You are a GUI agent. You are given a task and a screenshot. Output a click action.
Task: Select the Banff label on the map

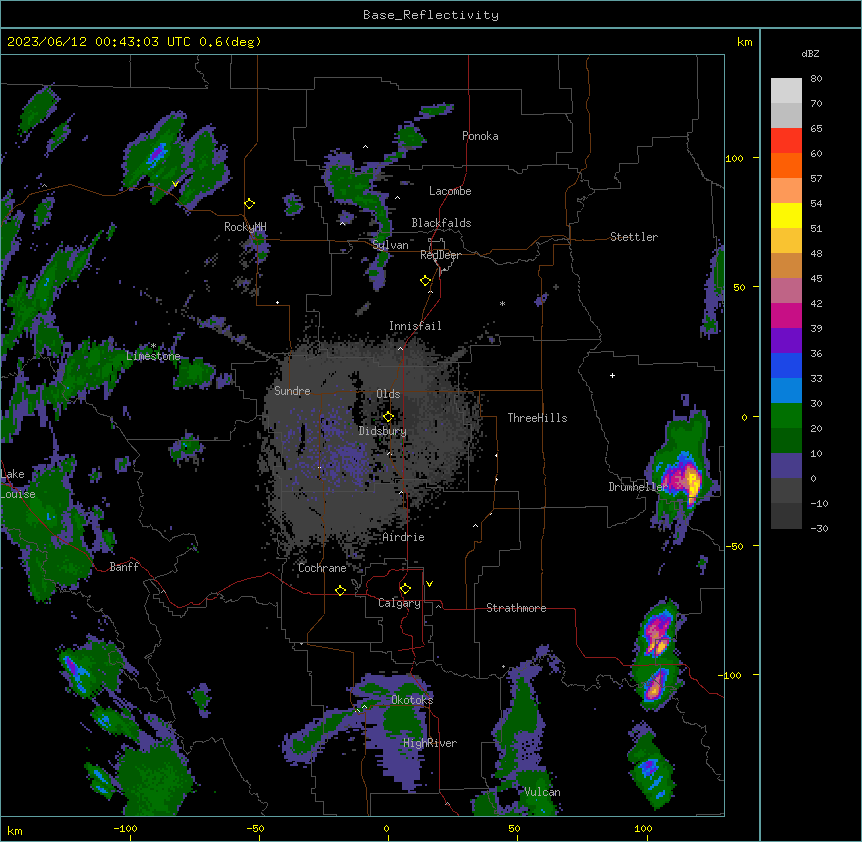[x=124, y=567]
